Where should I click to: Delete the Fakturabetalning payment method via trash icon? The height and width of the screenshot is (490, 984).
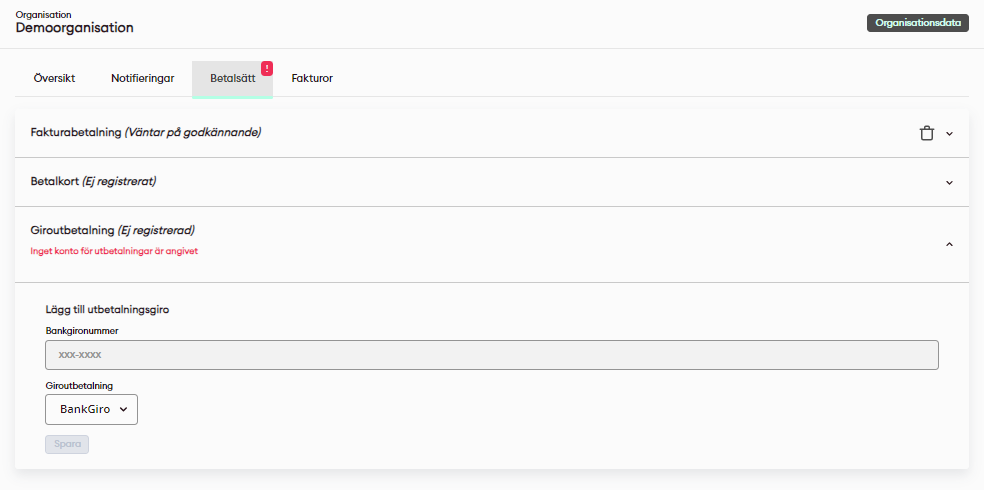click(927, 133)
